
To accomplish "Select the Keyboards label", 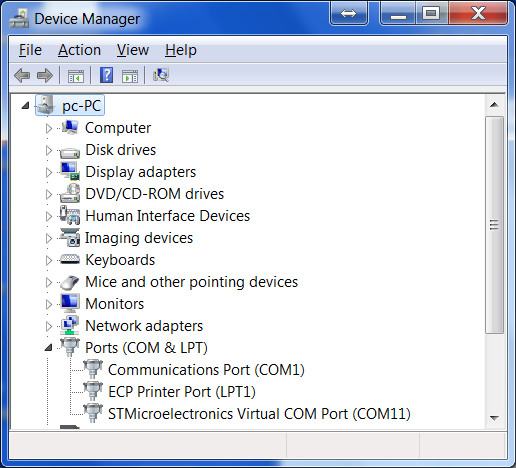I will click(x=120, y=260).
